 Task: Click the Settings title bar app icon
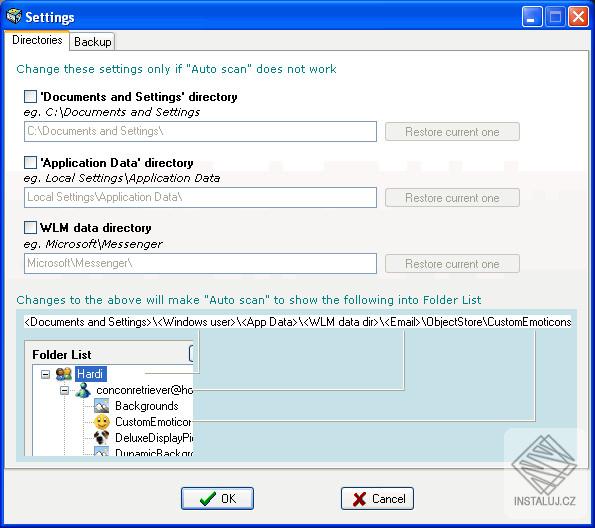pos(14,17)
